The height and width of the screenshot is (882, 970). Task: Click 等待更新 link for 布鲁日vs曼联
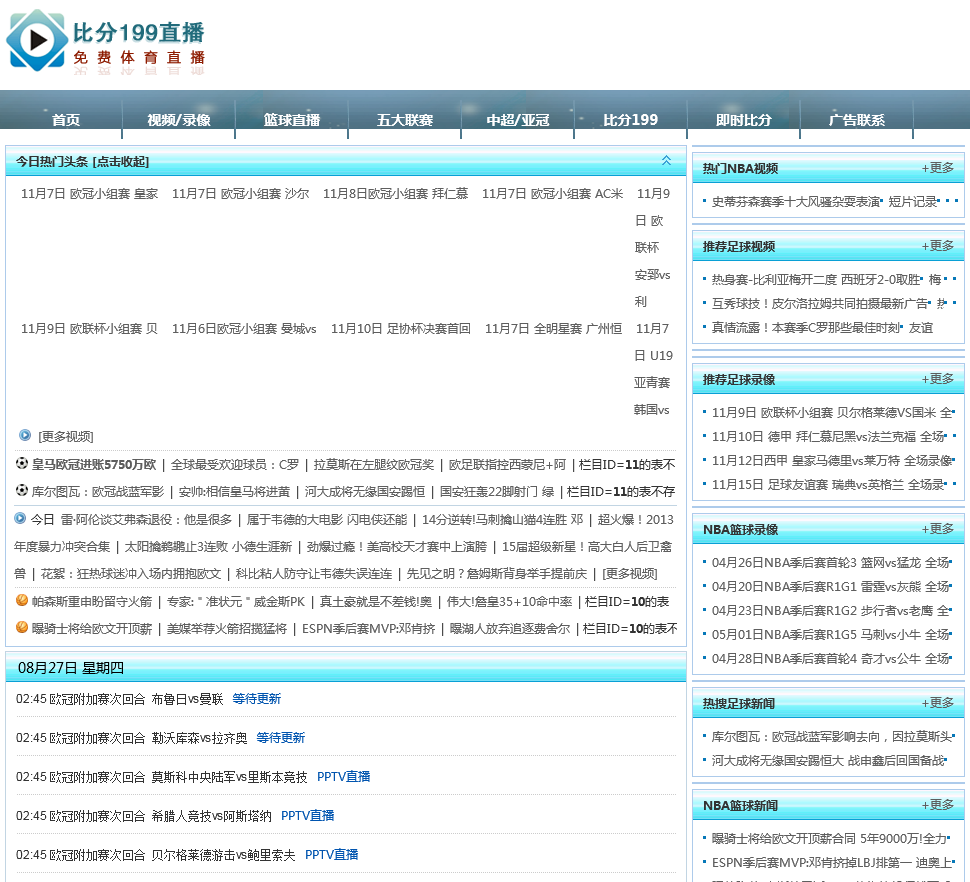coord(256,699)
